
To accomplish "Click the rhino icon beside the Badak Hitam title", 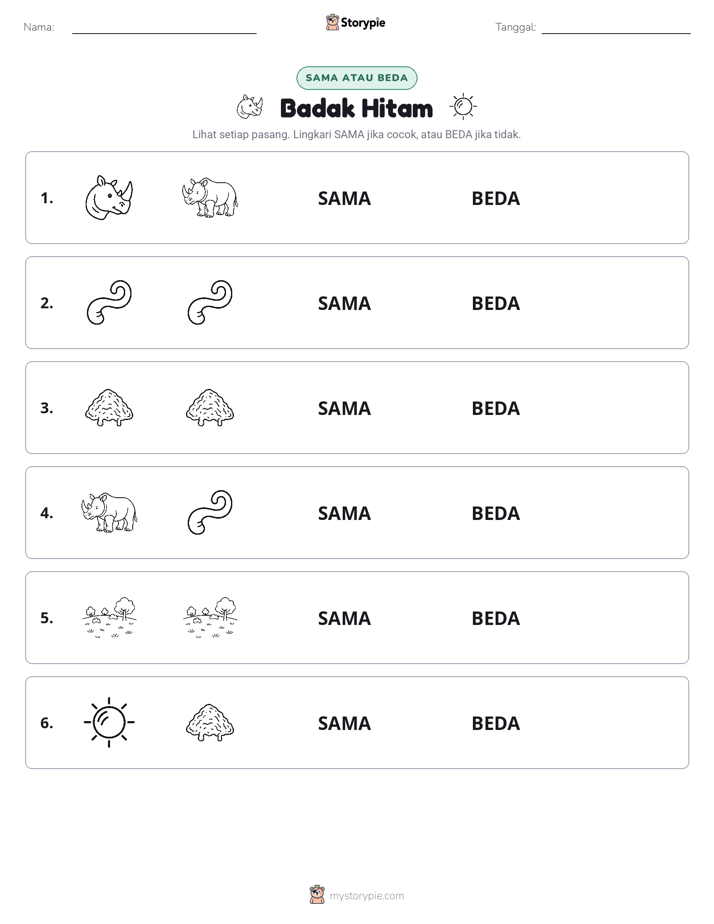I will point(250,107).
